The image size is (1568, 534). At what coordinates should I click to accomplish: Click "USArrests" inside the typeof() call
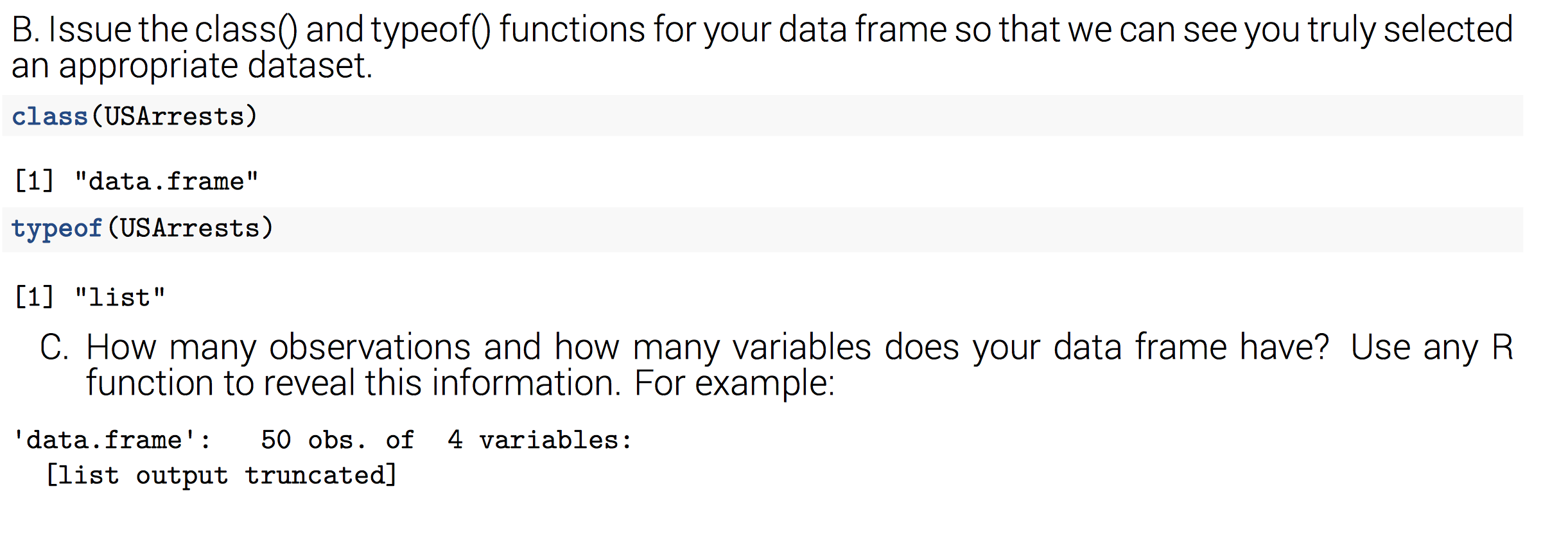click(x=190, y=228)
